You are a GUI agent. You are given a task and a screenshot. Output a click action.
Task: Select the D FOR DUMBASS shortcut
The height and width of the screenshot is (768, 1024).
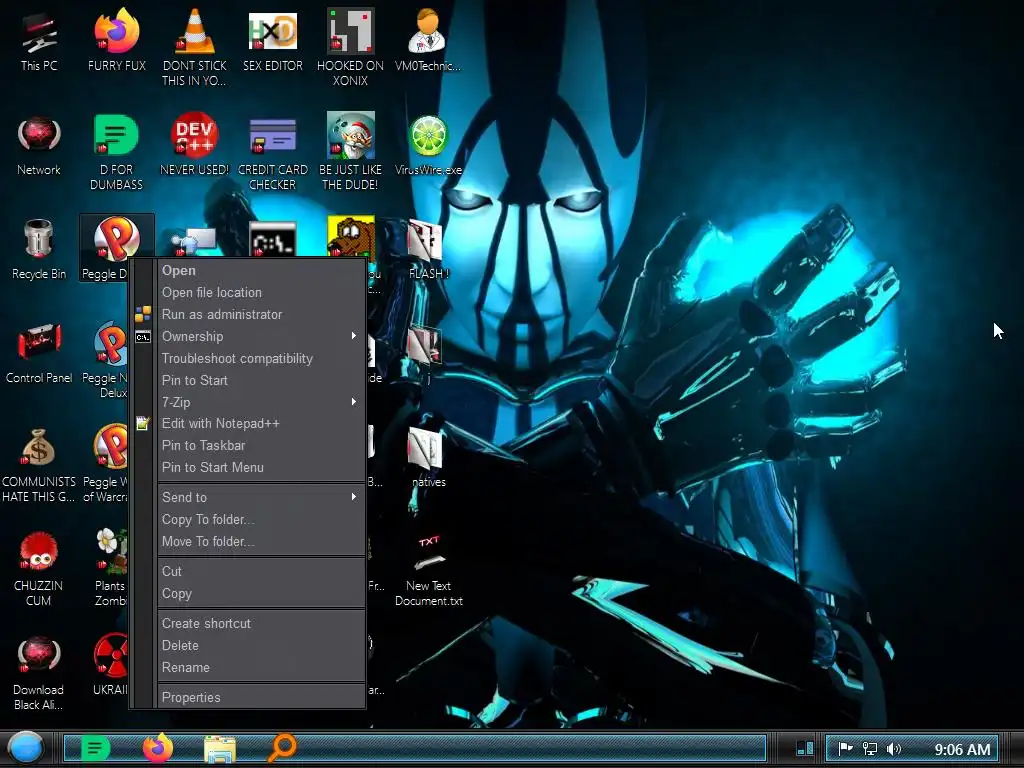click(116, 152)
